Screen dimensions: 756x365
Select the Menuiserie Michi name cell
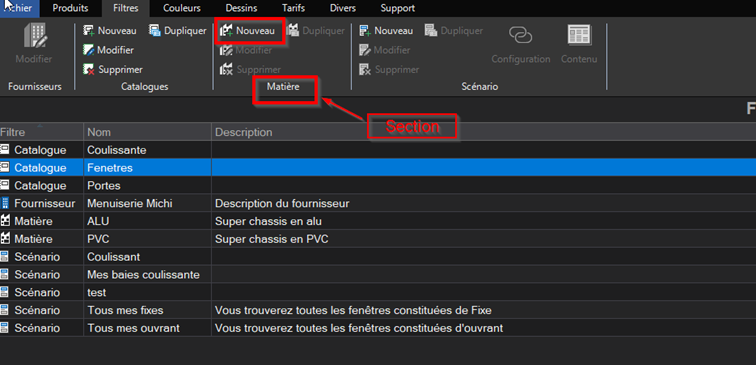[x=148, y=203]
